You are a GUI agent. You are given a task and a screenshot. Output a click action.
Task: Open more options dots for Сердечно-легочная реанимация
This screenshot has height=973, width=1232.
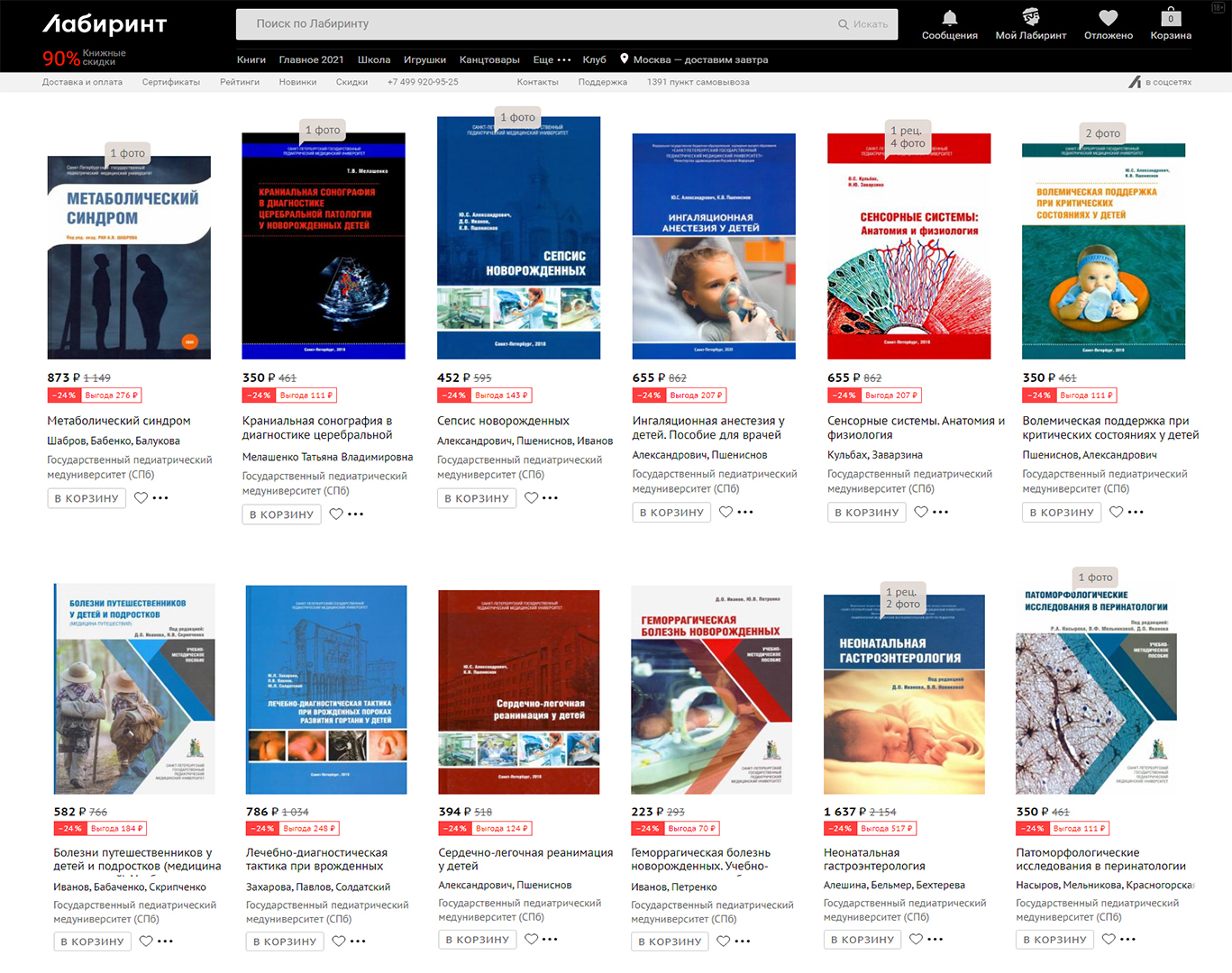pos(550,940)
